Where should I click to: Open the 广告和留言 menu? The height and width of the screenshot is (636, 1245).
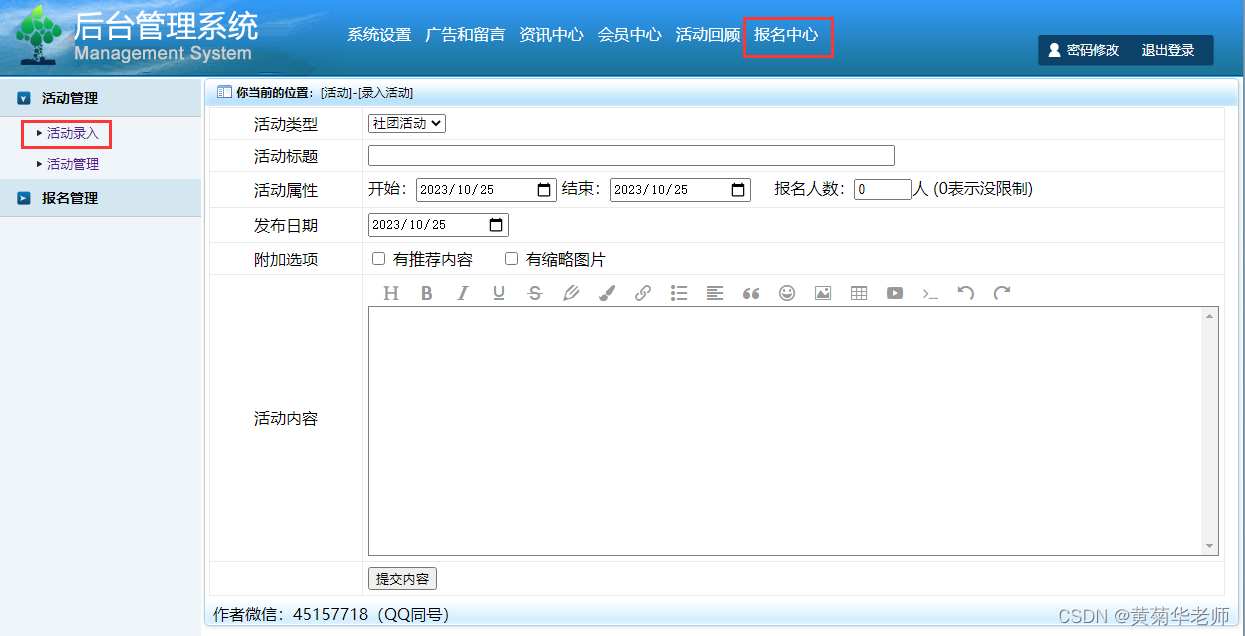pyautogui.click(x=465, y=34)
